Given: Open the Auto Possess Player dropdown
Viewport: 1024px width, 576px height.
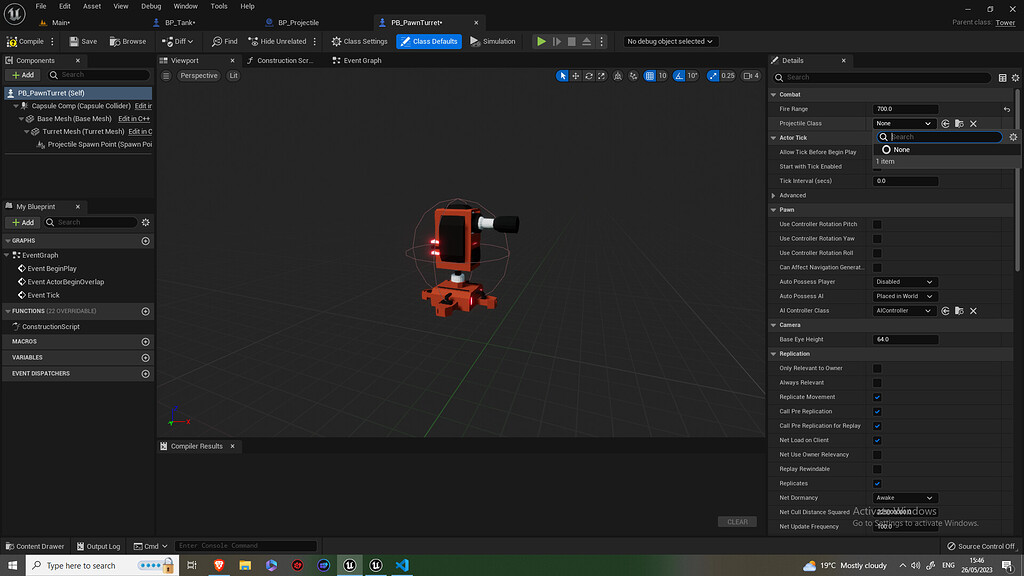Looking at the screenshot, I should 904,281.
